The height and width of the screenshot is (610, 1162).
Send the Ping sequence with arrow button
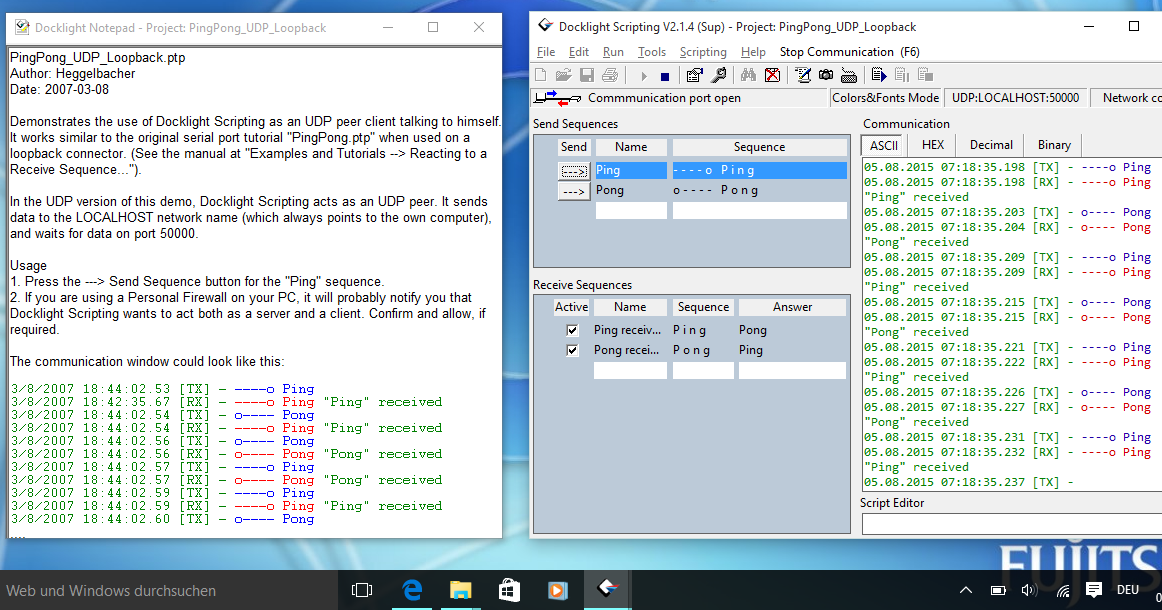click(574, 170)
